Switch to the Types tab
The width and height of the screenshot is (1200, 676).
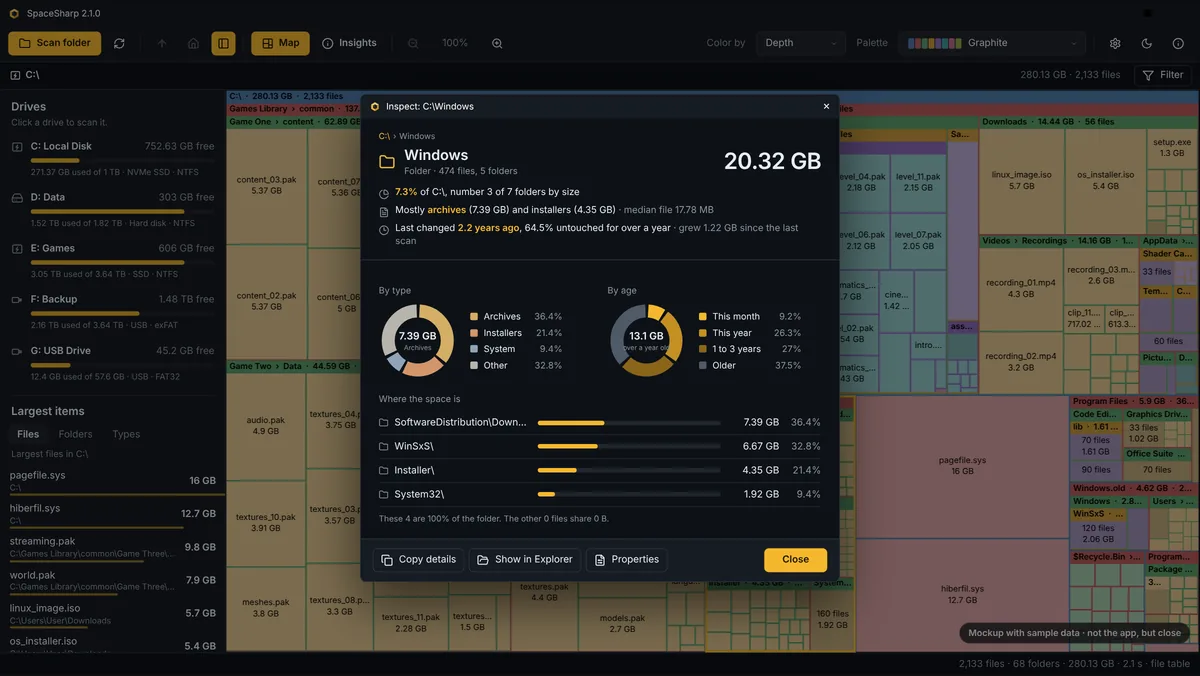126,434
